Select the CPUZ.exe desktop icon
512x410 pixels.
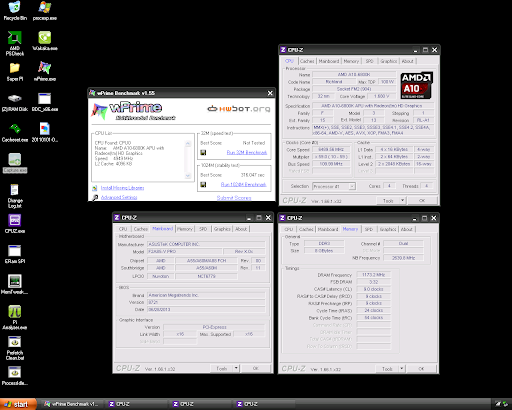point(15,224)
